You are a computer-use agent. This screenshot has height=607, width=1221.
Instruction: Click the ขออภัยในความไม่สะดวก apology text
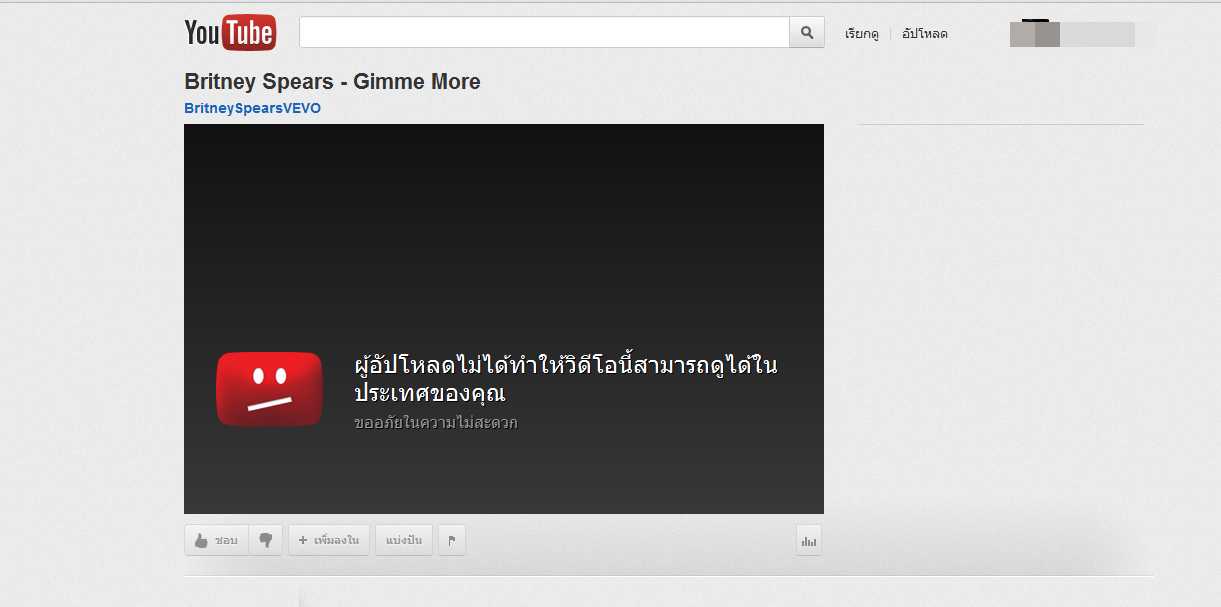pyautogui.click(x=435, y=423)
